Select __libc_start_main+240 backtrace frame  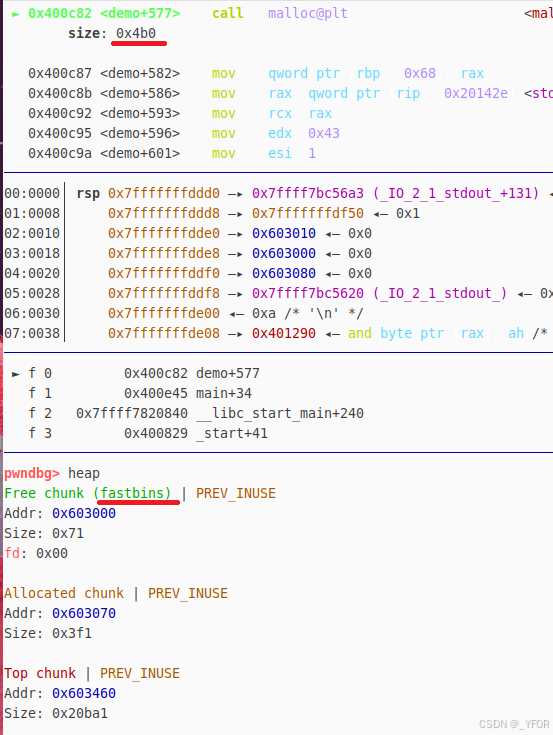(196, 413)
